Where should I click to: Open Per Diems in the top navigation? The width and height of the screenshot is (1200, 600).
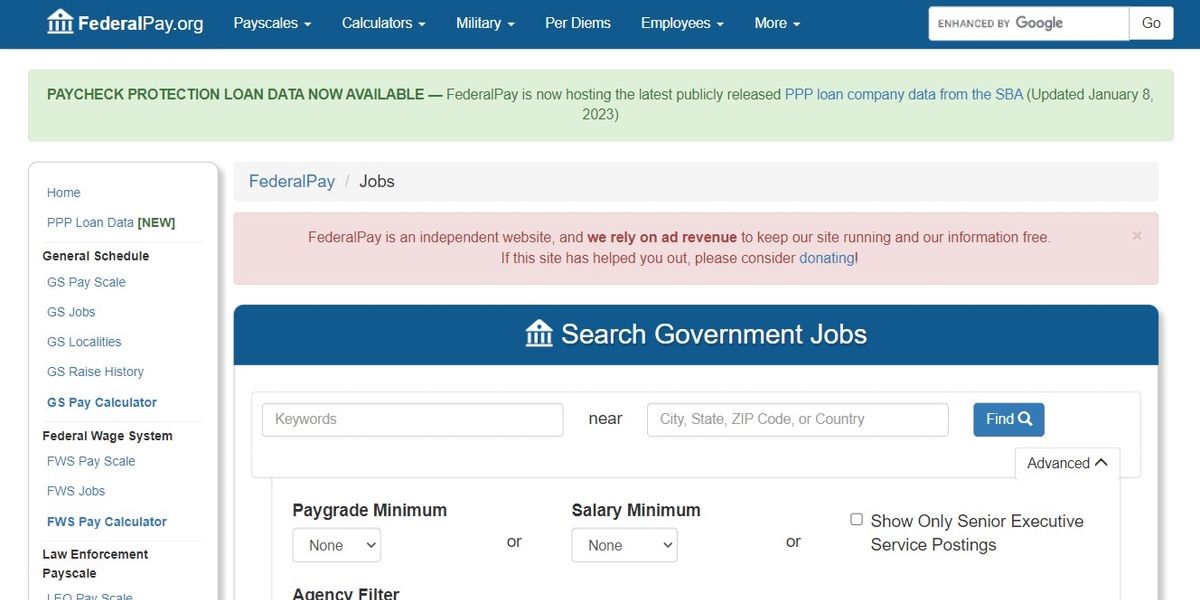point(578,23)
